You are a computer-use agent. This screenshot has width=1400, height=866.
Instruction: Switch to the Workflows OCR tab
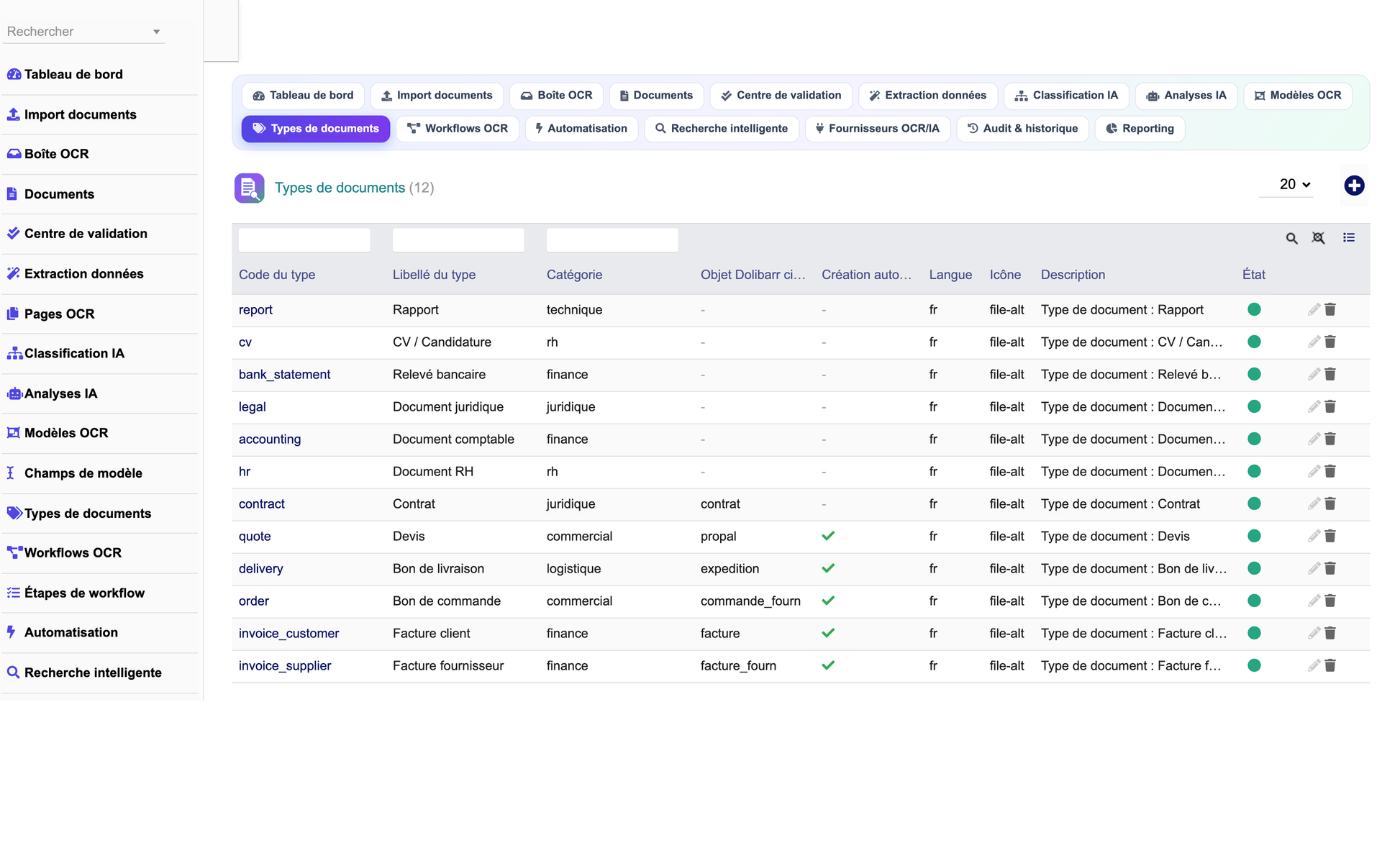click(x=458, y=129)
